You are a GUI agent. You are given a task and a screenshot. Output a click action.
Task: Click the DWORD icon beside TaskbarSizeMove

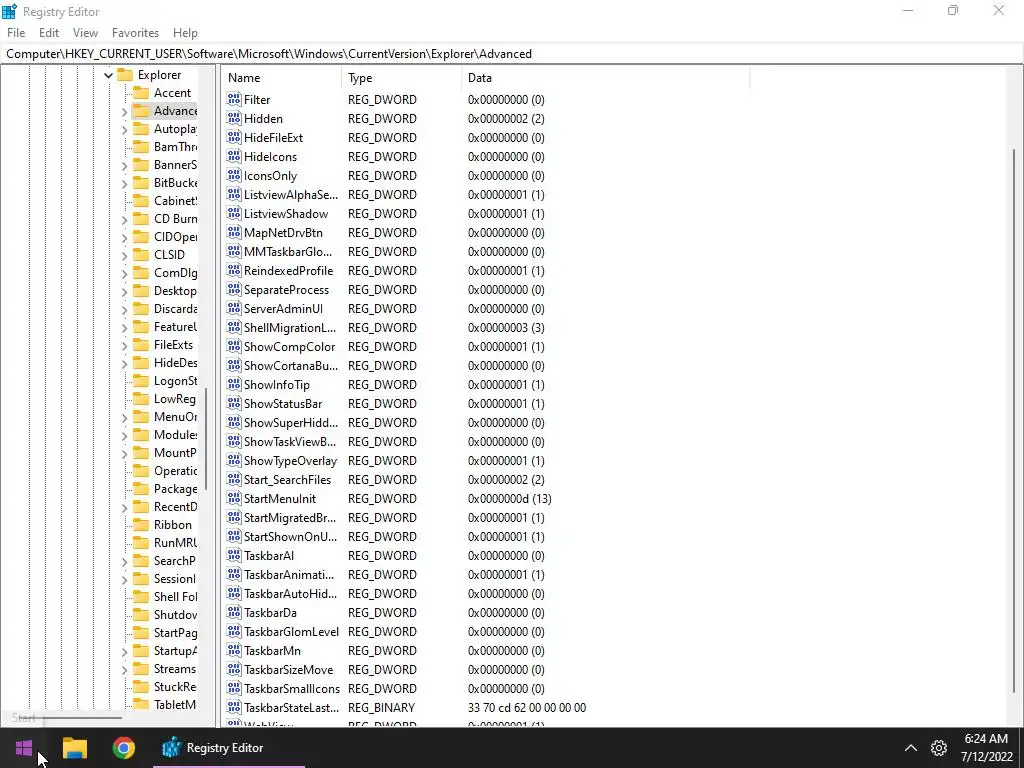(x=234, y=669)
